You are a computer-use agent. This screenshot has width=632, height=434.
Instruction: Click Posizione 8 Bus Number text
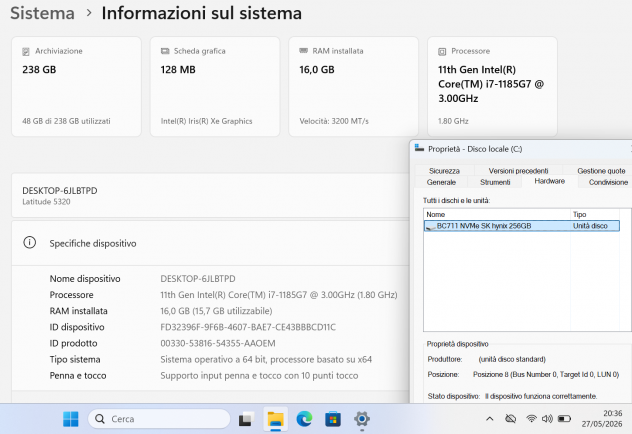tap(546, 374)
